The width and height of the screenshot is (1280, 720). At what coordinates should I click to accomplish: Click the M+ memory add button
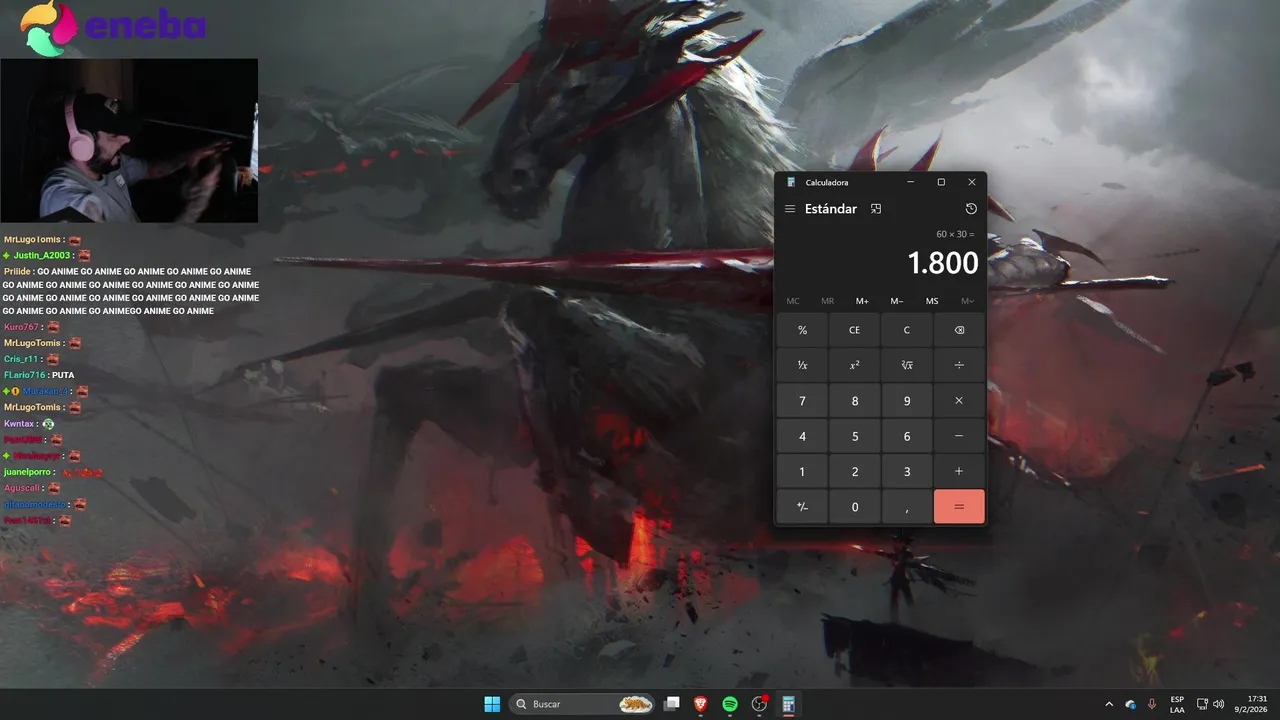click(x=862, y=301)
